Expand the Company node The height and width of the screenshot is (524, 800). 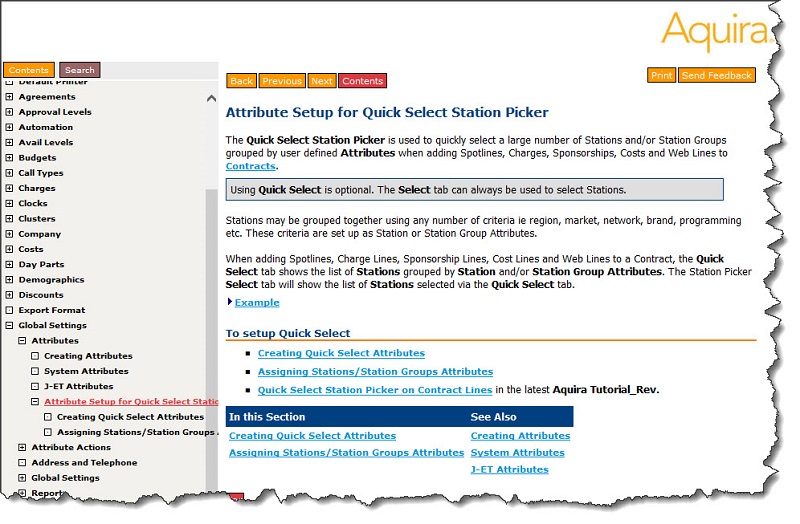(9, 234)
